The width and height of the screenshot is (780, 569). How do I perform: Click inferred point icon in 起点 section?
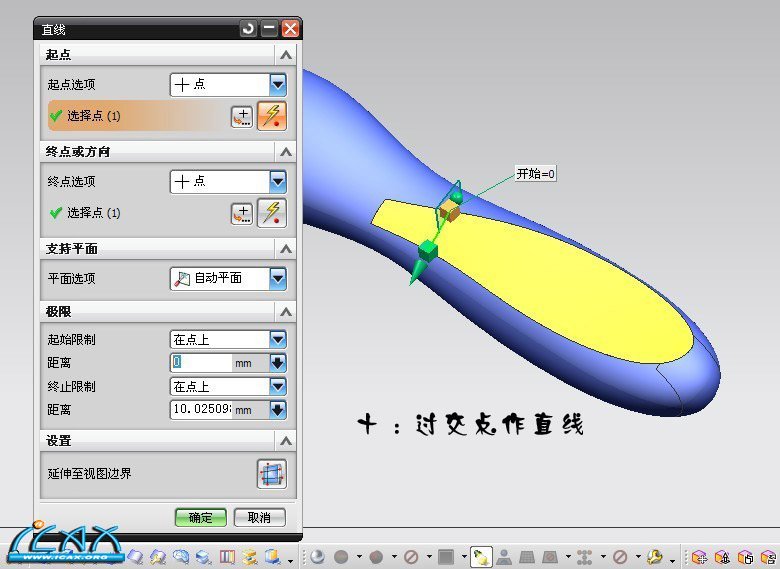coord(272,116)
